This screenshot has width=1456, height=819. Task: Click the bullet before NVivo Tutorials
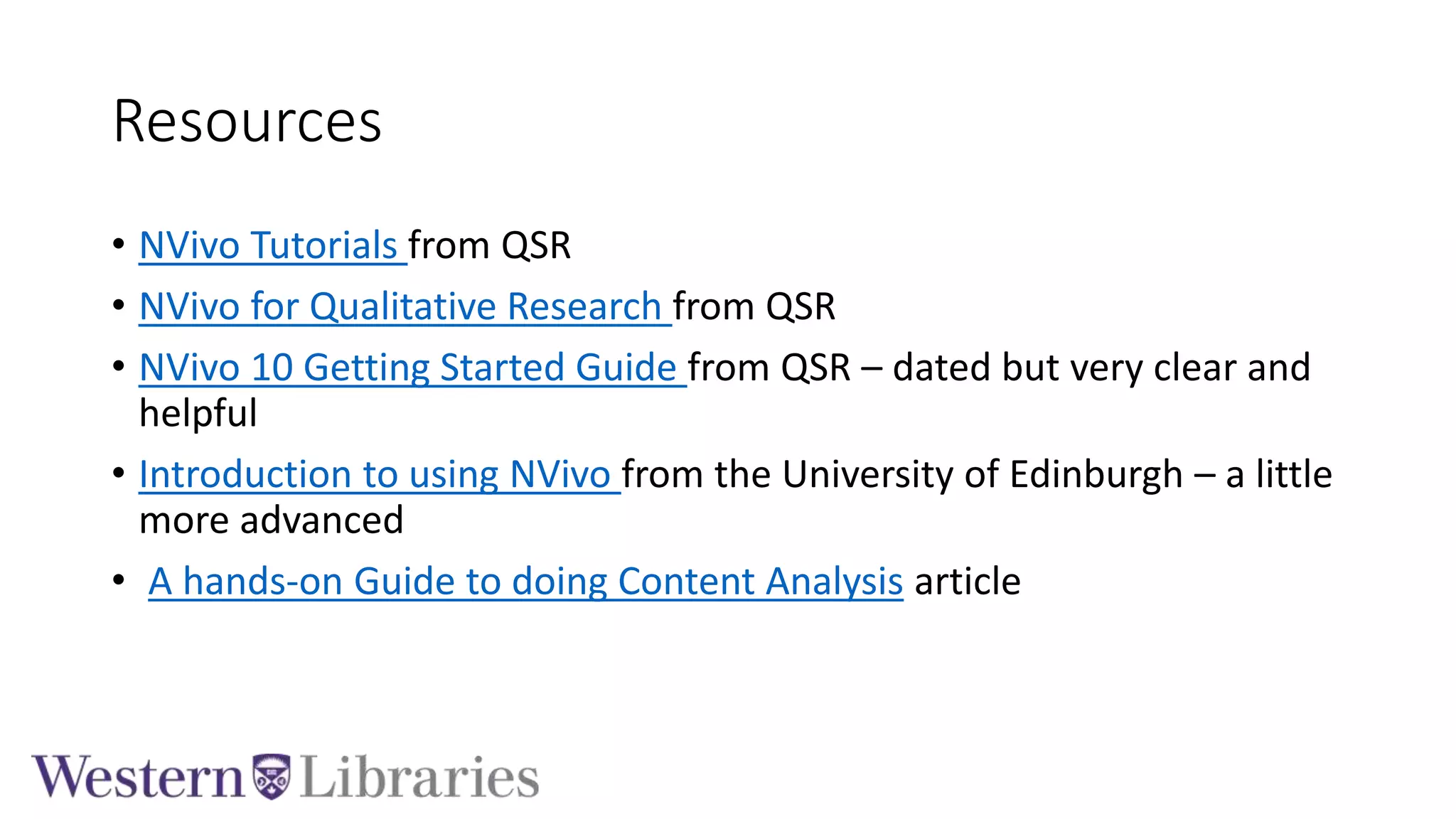click(119, 245)
